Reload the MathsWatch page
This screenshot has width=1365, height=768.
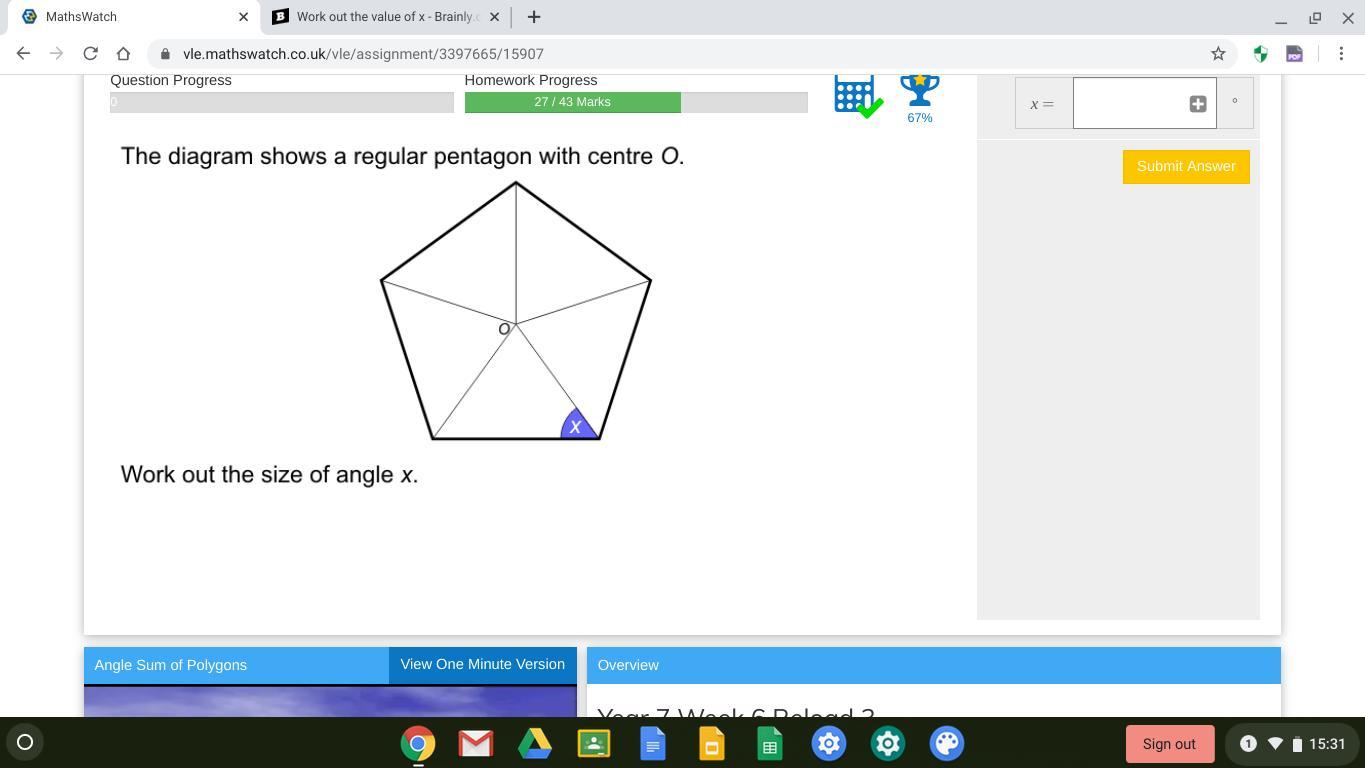pos(90,53)
